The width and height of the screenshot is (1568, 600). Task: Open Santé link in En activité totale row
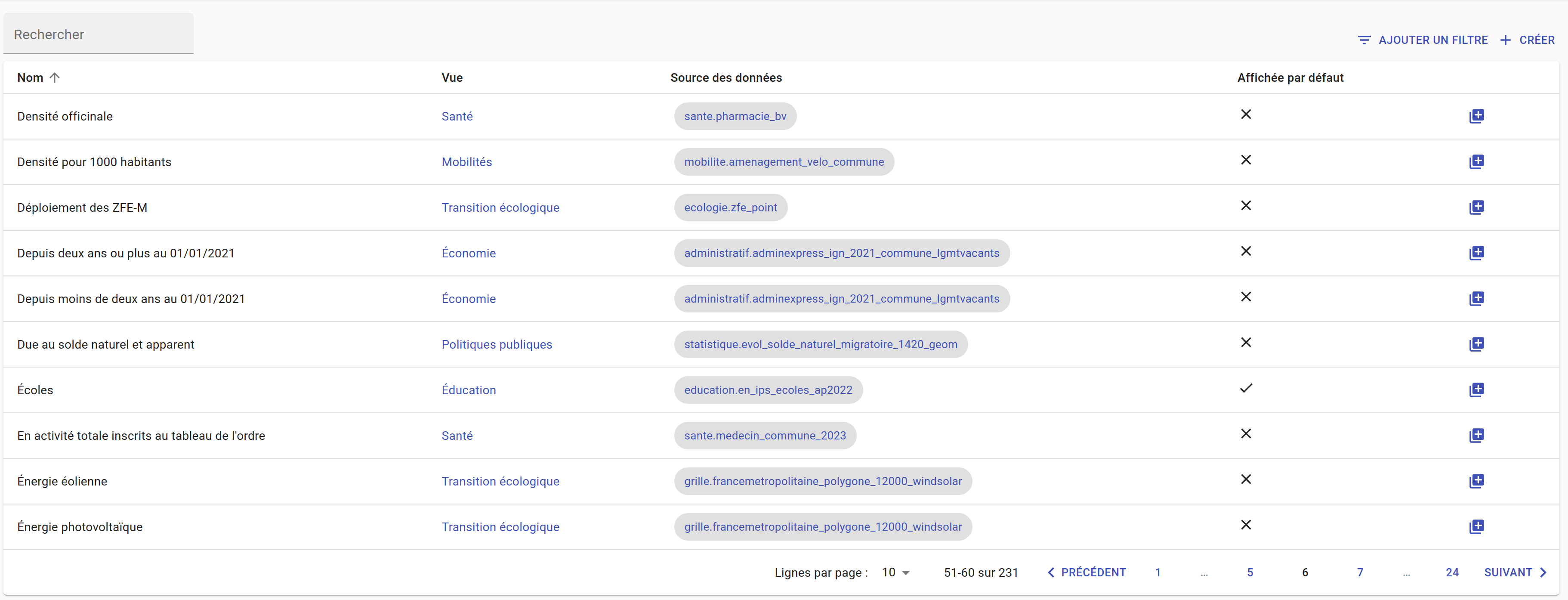(x=457, y=436)
